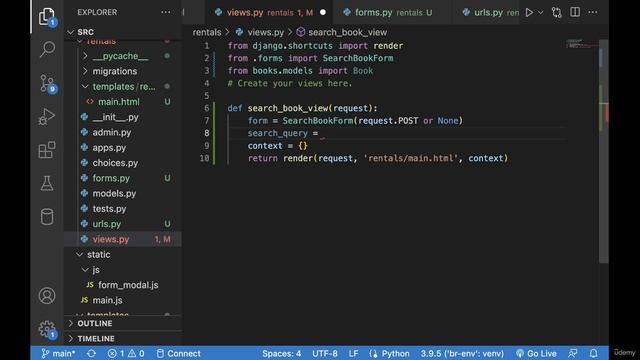Click the sync changes icon in status bar
The height and width of the screenshot is (360, 640).
point(91,353)
